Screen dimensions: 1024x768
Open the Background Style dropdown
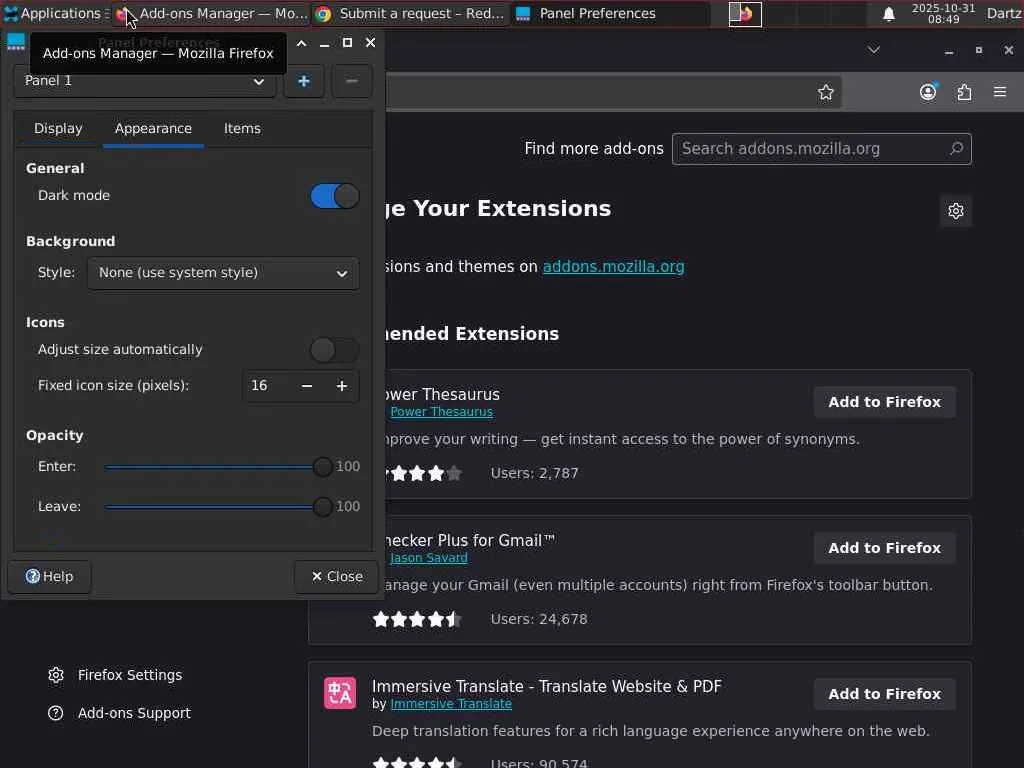[223, 273]
